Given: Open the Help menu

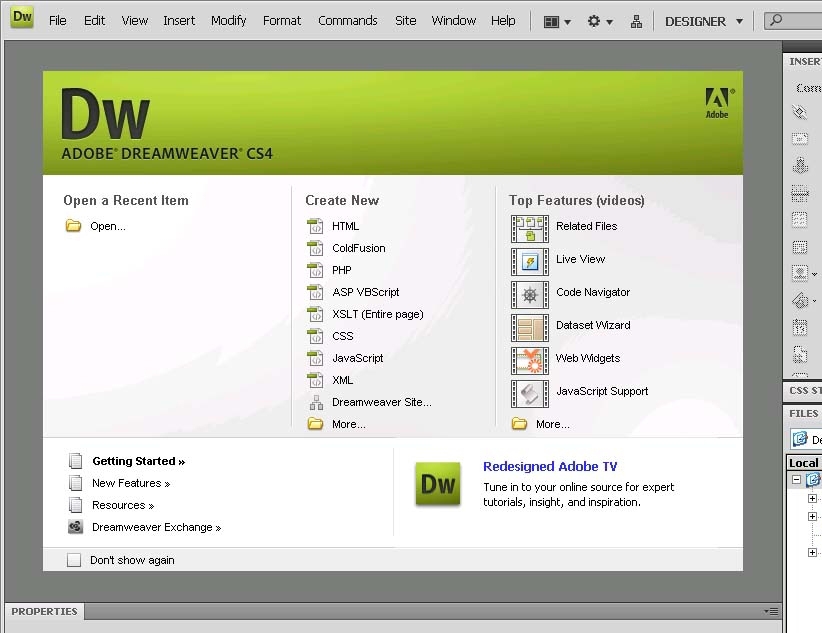Looking at the screenshot, I should tap(503, 20).
